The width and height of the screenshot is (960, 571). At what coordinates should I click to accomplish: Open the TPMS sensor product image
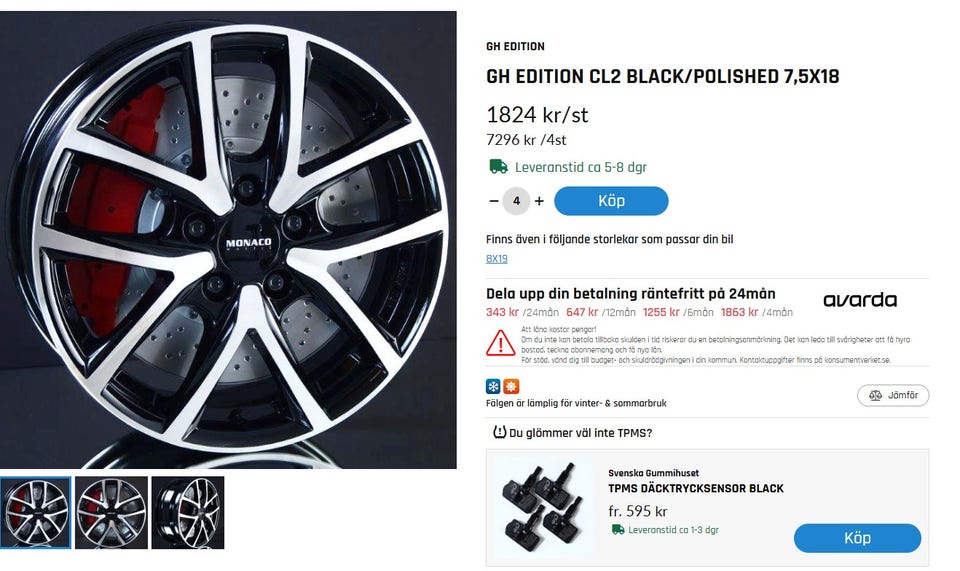pyautogui.click(x=543, y=506)
